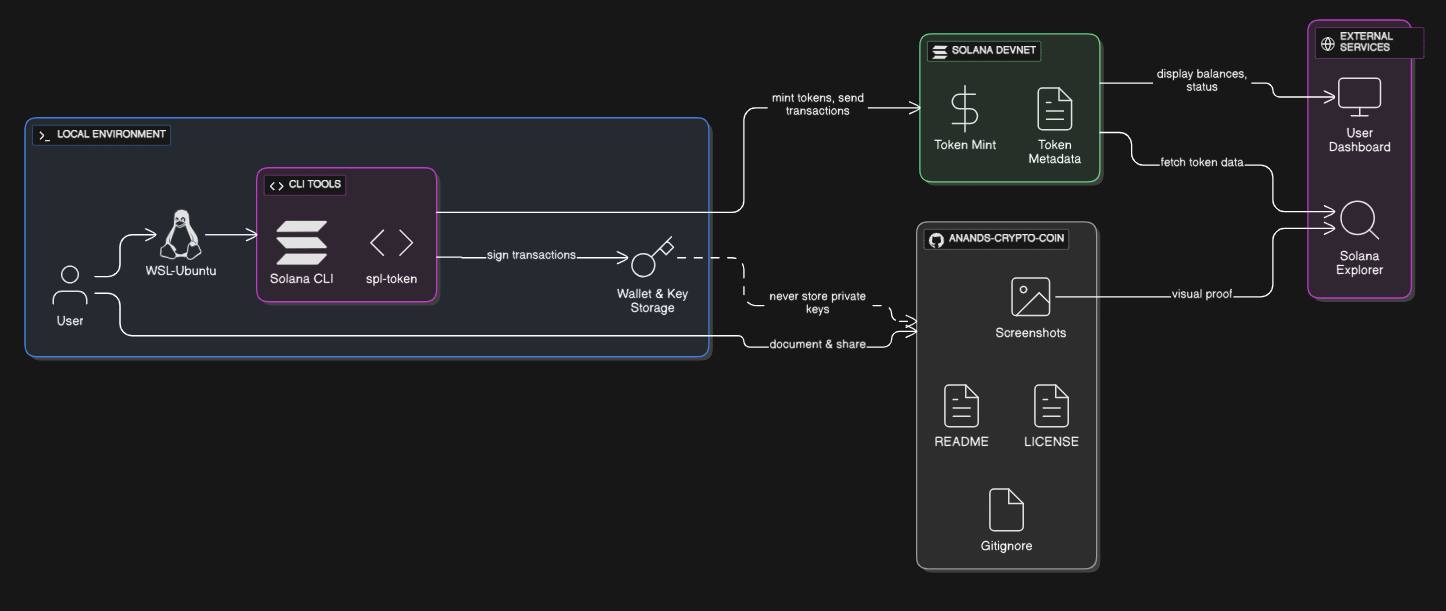
Task: Select the 'Token Mint' node label
Action: [x=965, y=145]
